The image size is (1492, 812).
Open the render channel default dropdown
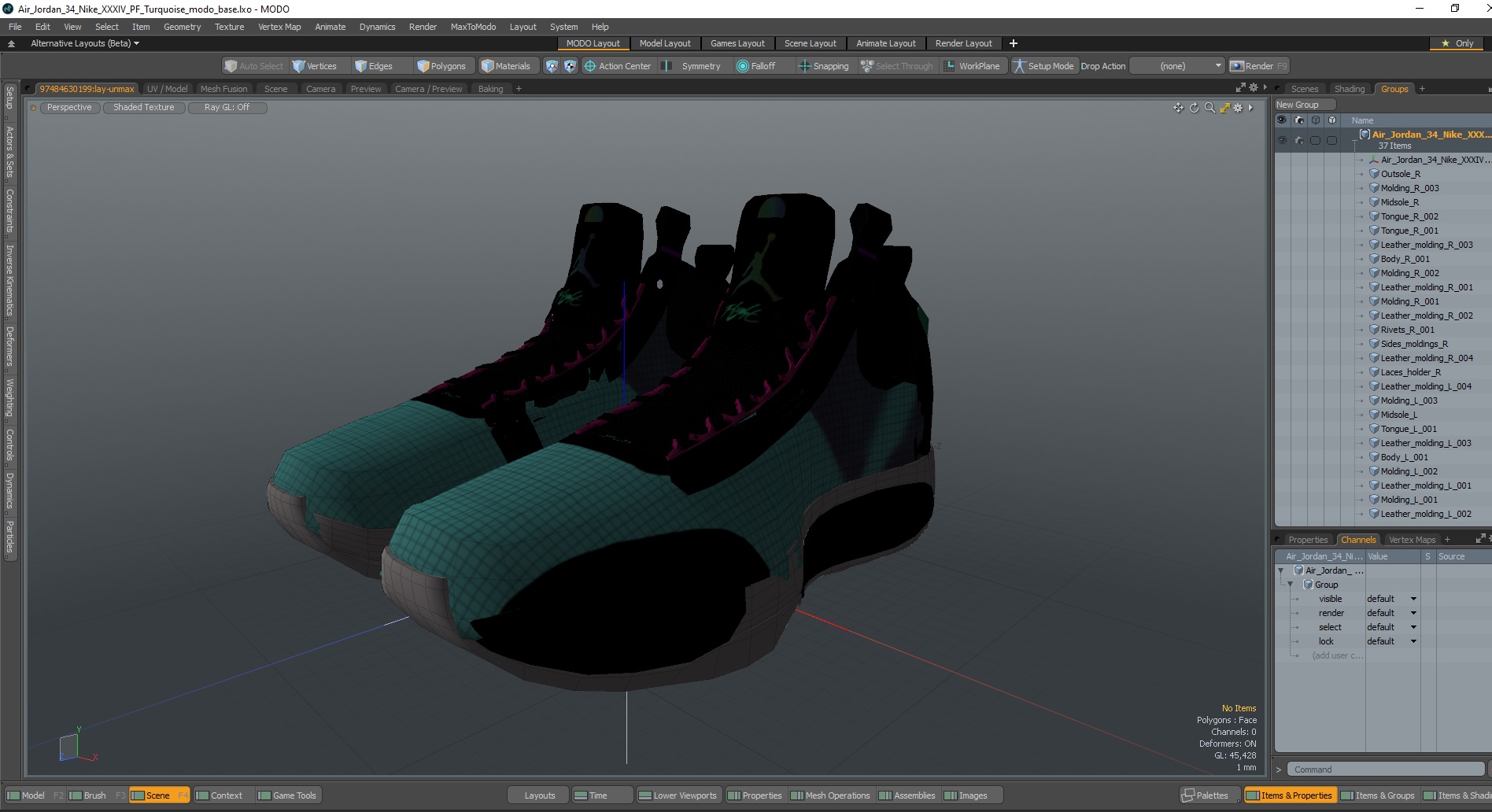(x=1391, y=613)
